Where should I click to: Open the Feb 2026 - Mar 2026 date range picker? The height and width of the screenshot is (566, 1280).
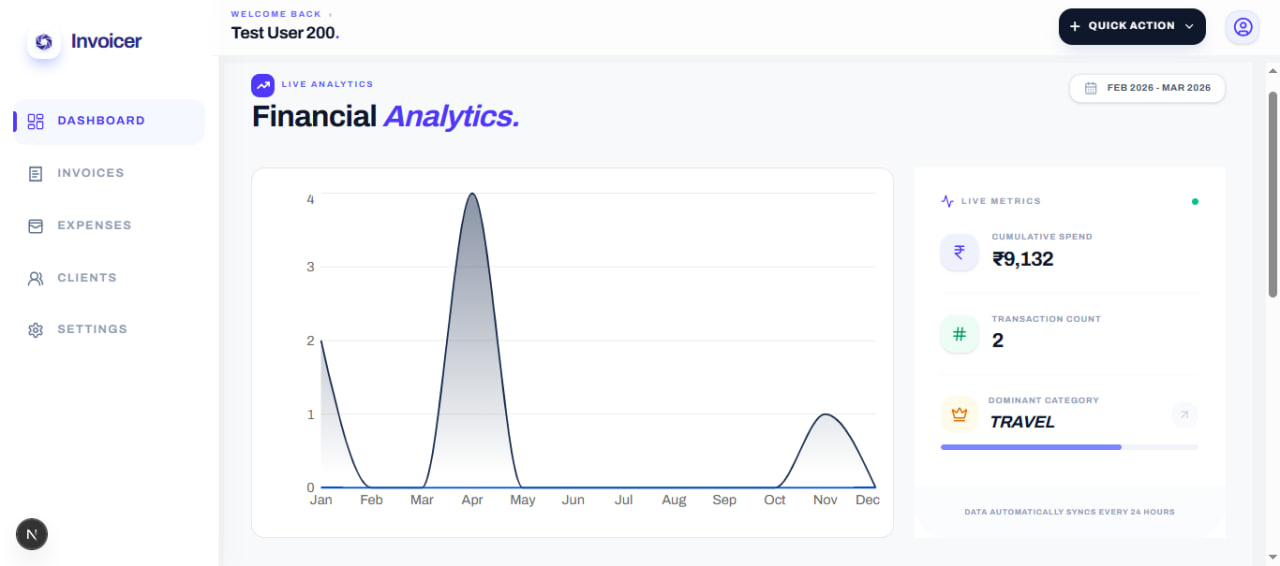1147,88
